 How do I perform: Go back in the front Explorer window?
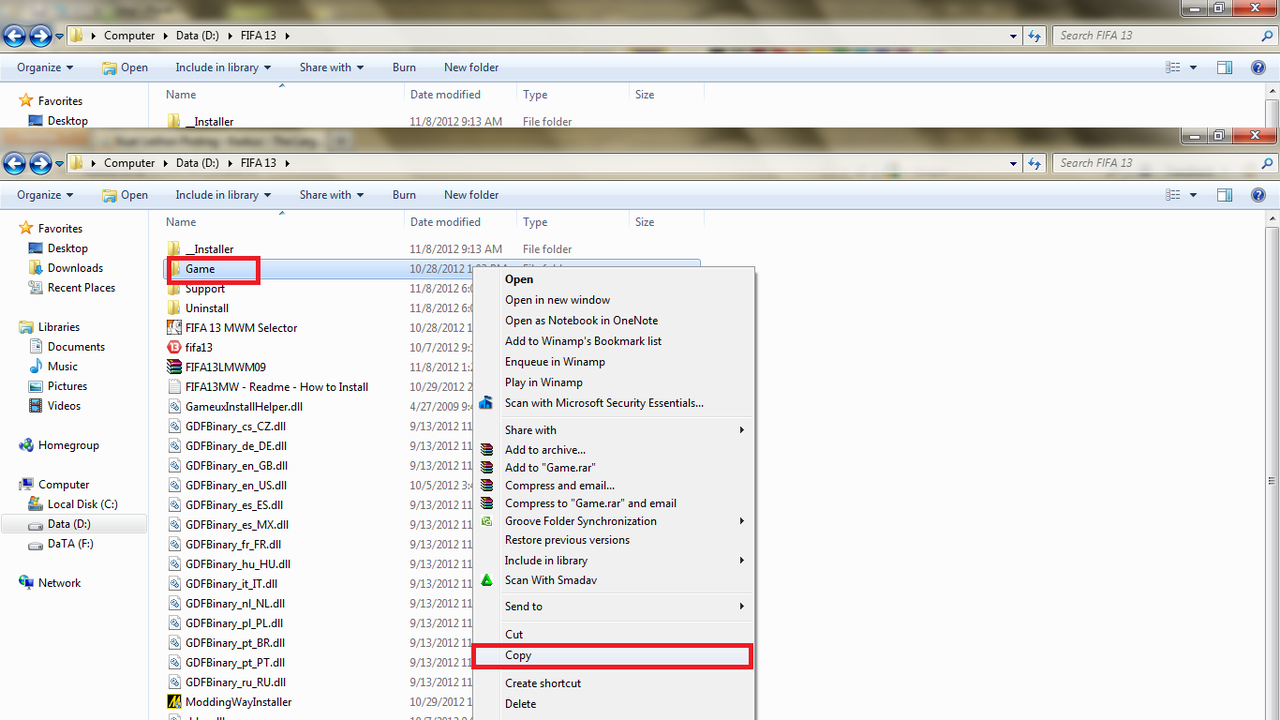tap(15, 163)
